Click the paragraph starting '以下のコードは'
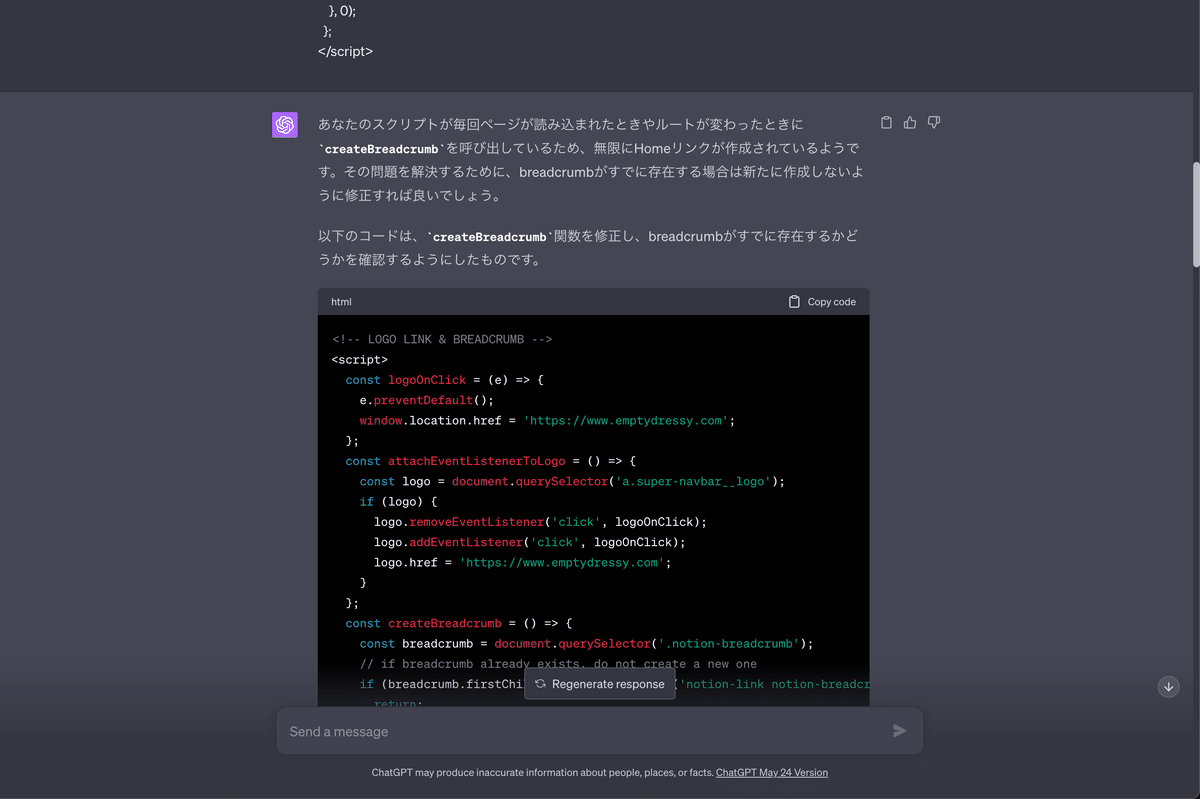1200x799 pixels. [x=588, y=248]
